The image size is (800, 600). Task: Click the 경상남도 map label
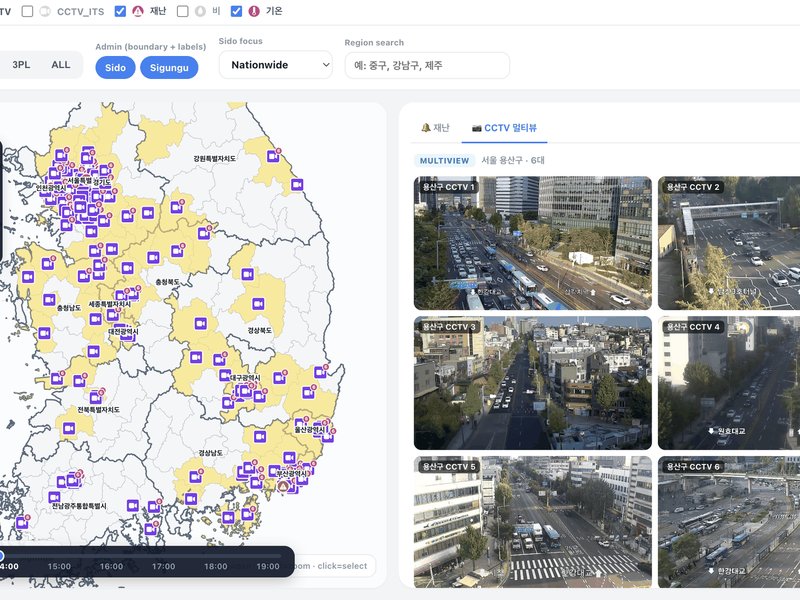pyautogui.click(x=210, y=453)
